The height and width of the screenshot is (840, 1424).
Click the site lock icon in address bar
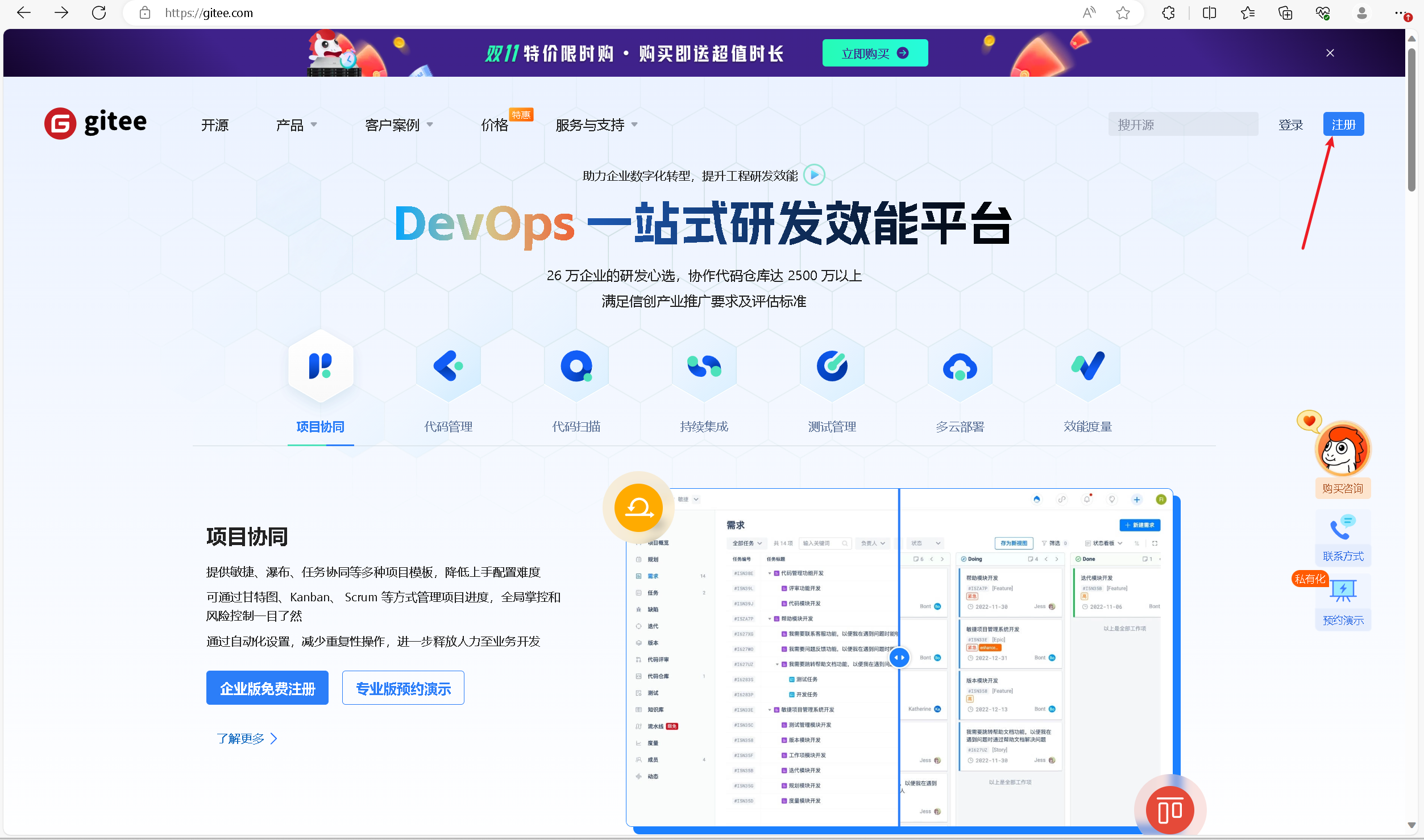[x=145, y=13]
